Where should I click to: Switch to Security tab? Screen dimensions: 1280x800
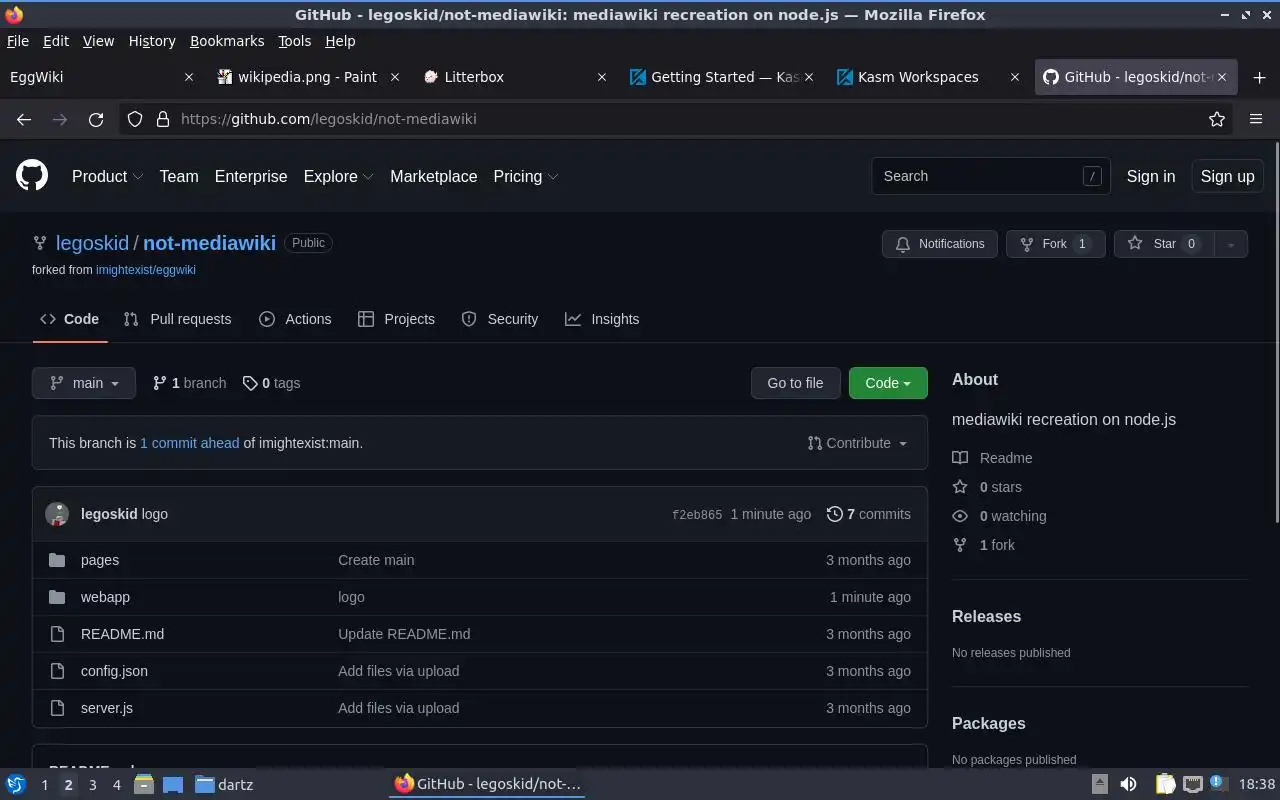click(500, 319)
